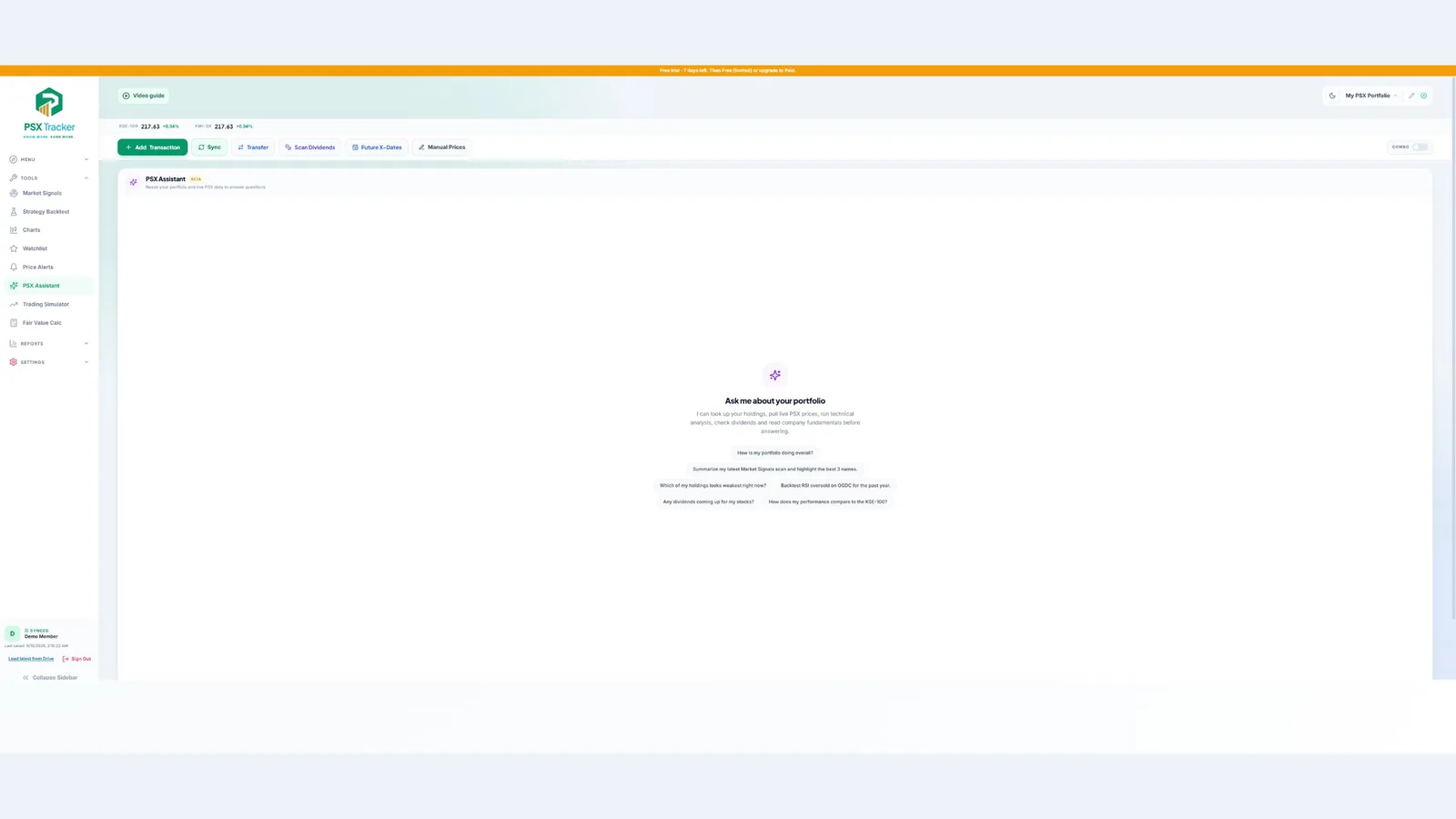Click the KSE-100 index value 217.63
Viewport: 1456px width, 819px height.
(x=150, y=126)
